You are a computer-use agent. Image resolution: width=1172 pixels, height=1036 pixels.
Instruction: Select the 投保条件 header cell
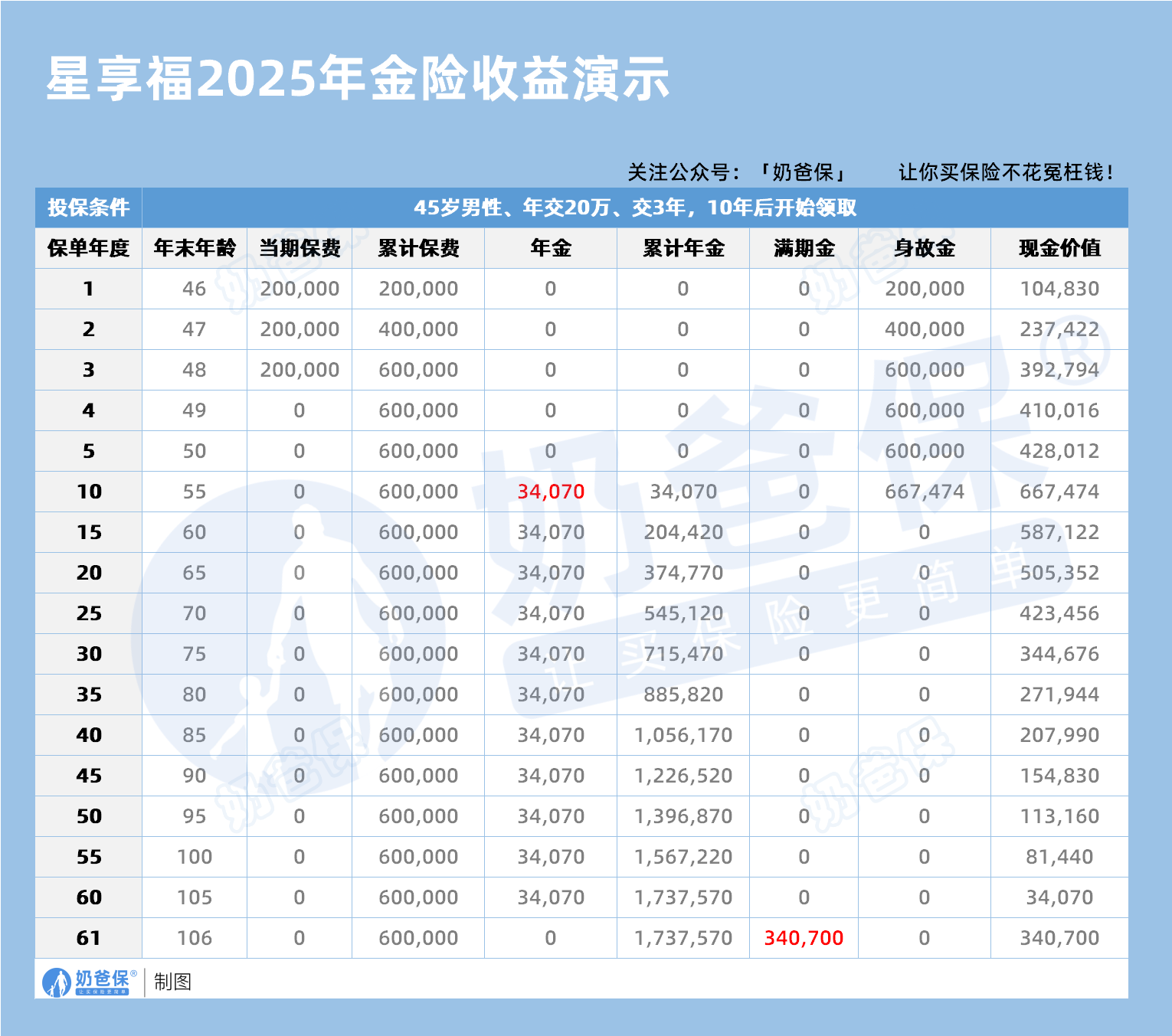pos(87,206)
